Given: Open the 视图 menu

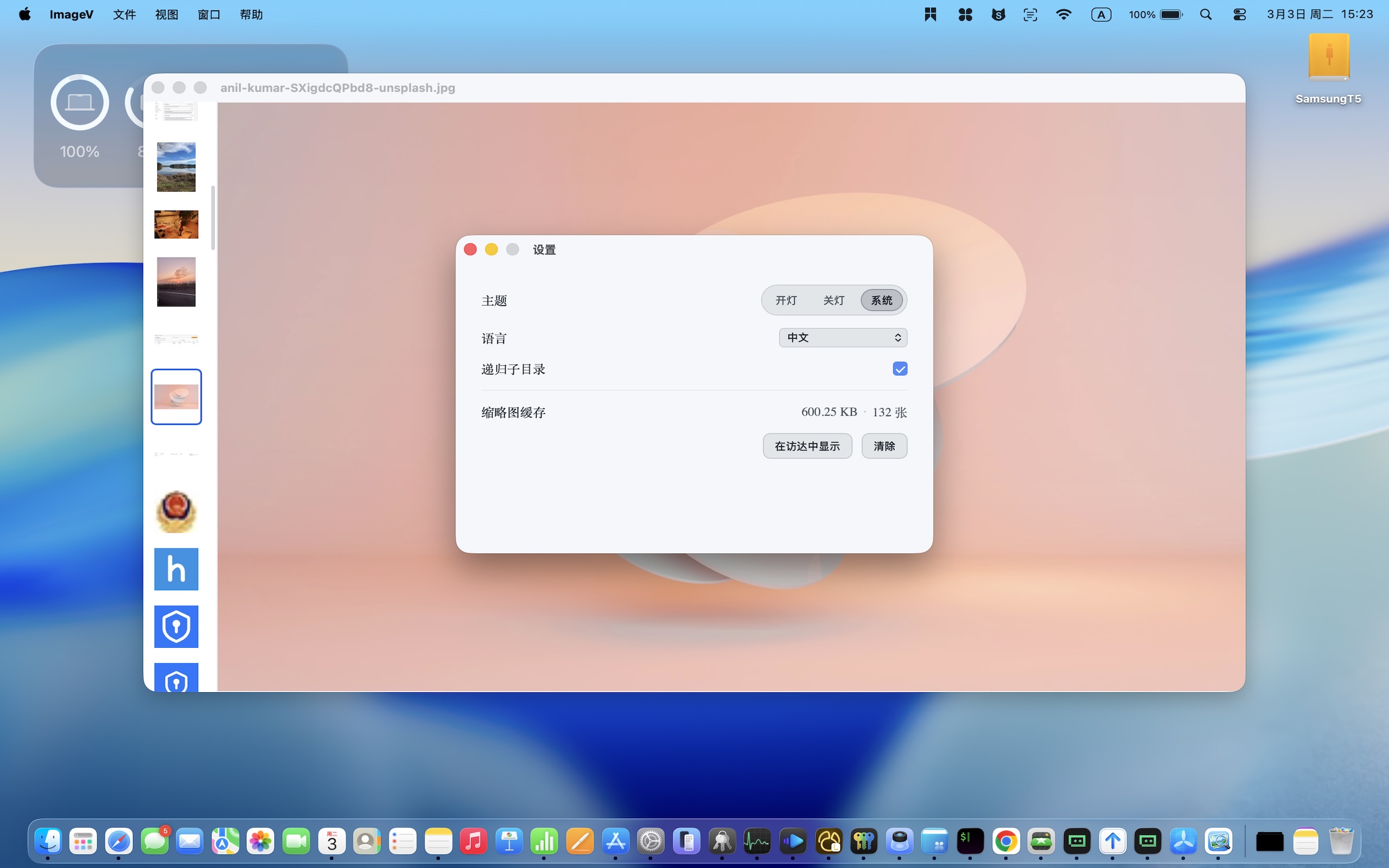Looking at the screenshot, I should [x=167, y=14].
